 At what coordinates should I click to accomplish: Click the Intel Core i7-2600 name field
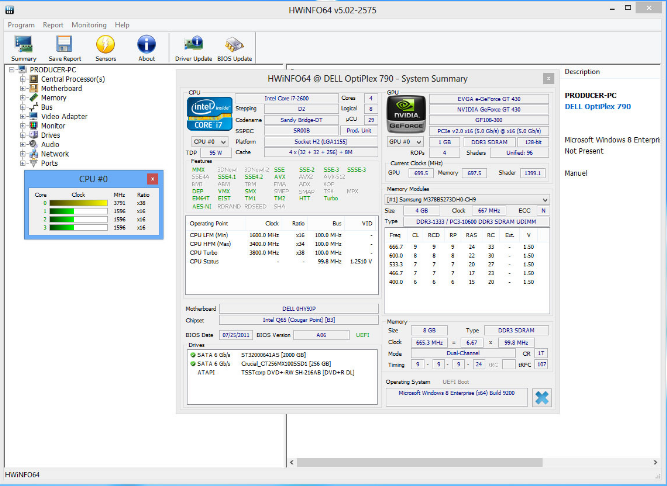(x=287, y=99)
